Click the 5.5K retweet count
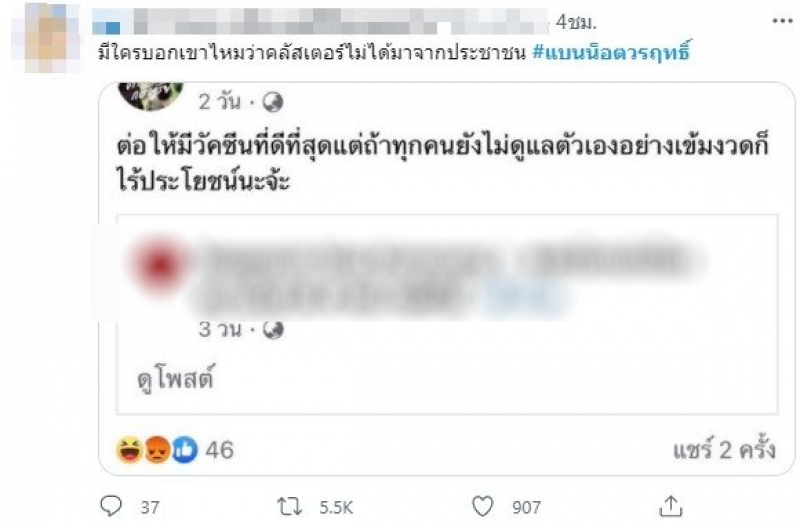Screen dimensions: 800x526 point(336,507)
